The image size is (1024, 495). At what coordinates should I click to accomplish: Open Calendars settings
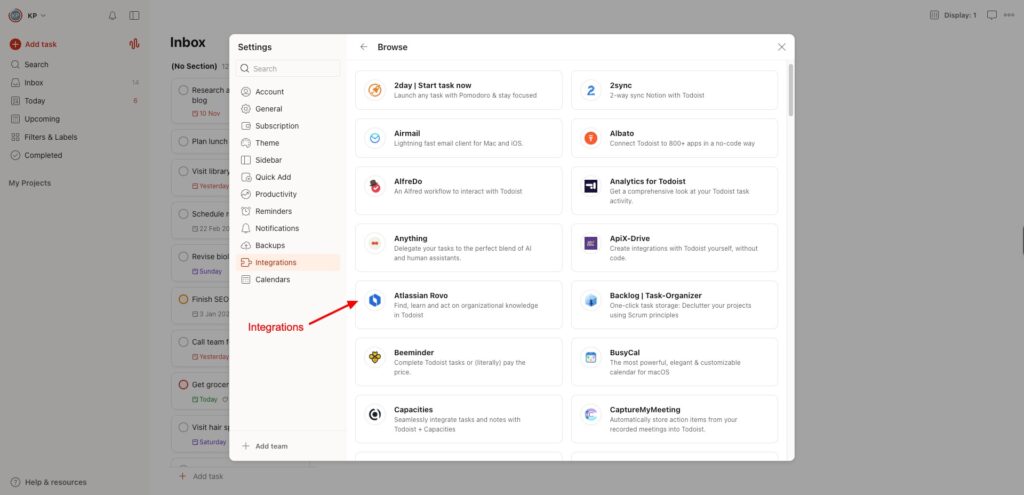(288, 279)
